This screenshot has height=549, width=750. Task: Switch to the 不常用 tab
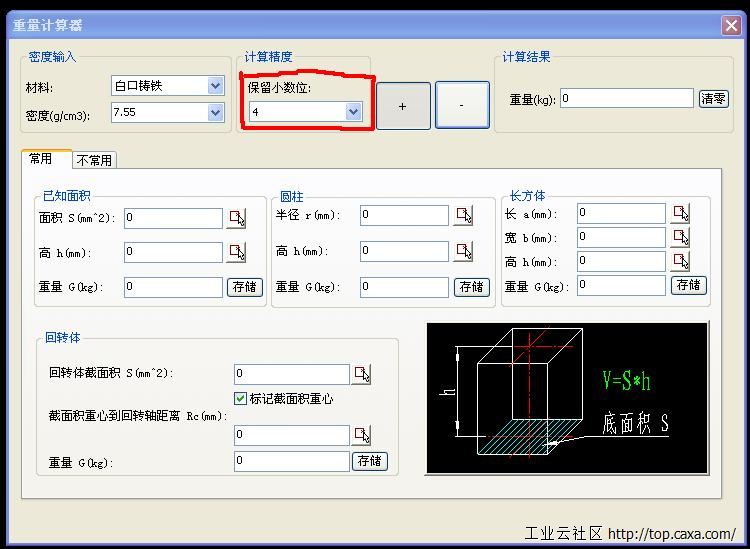(x=94, y=160)
